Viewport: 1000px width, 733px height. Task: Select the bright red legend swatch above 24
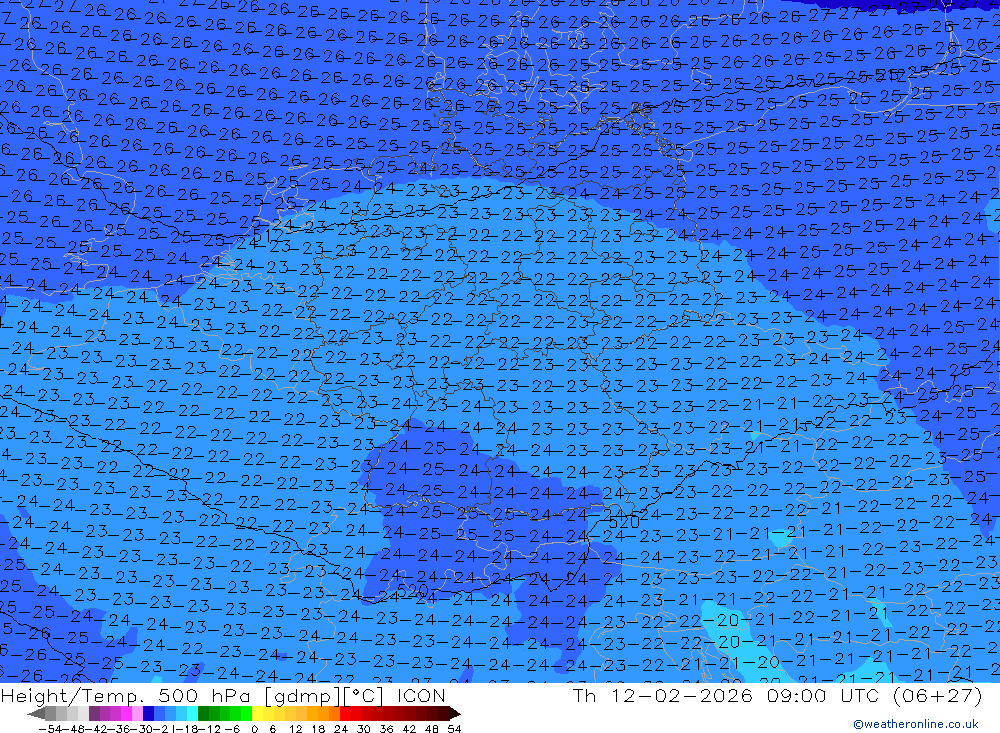345,713
